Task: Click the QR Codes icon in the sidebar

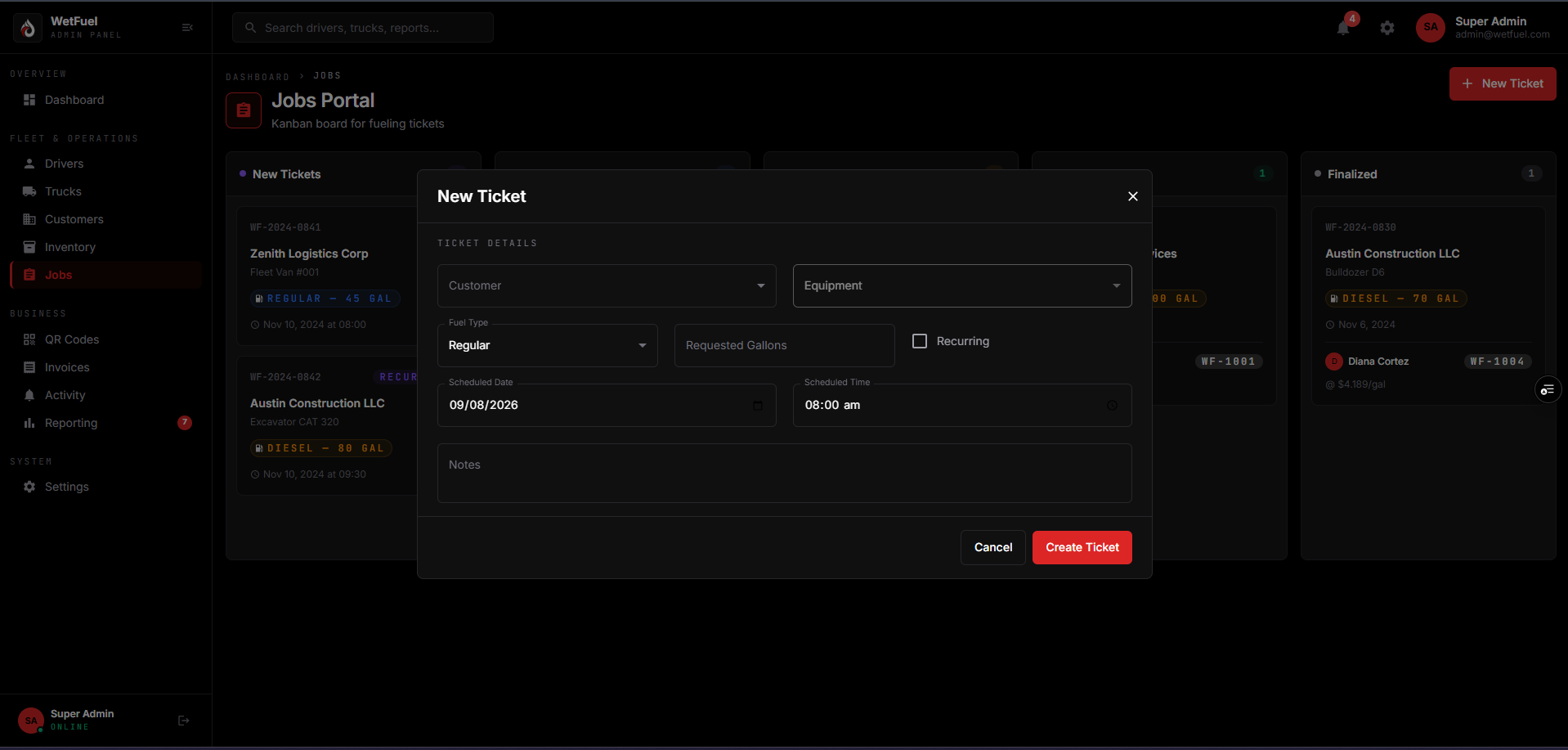Action: click(x=29, y=339)
